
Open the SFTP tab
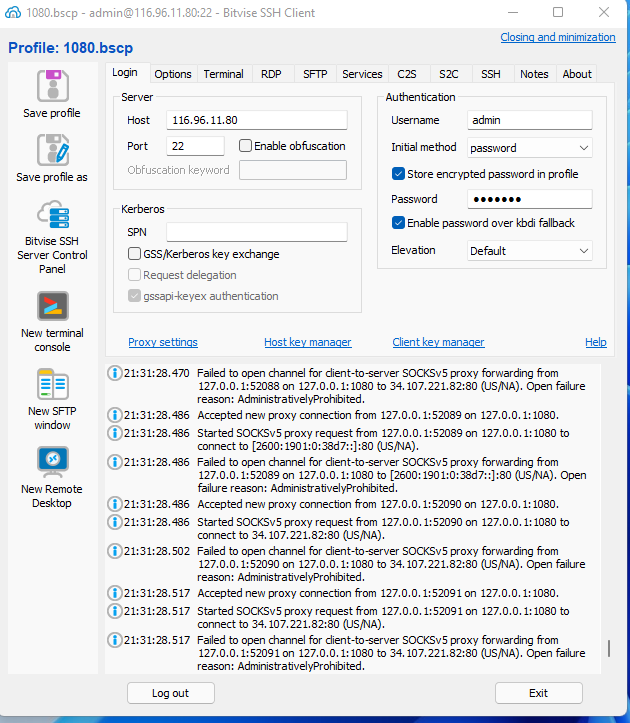(x=315, y=74)
